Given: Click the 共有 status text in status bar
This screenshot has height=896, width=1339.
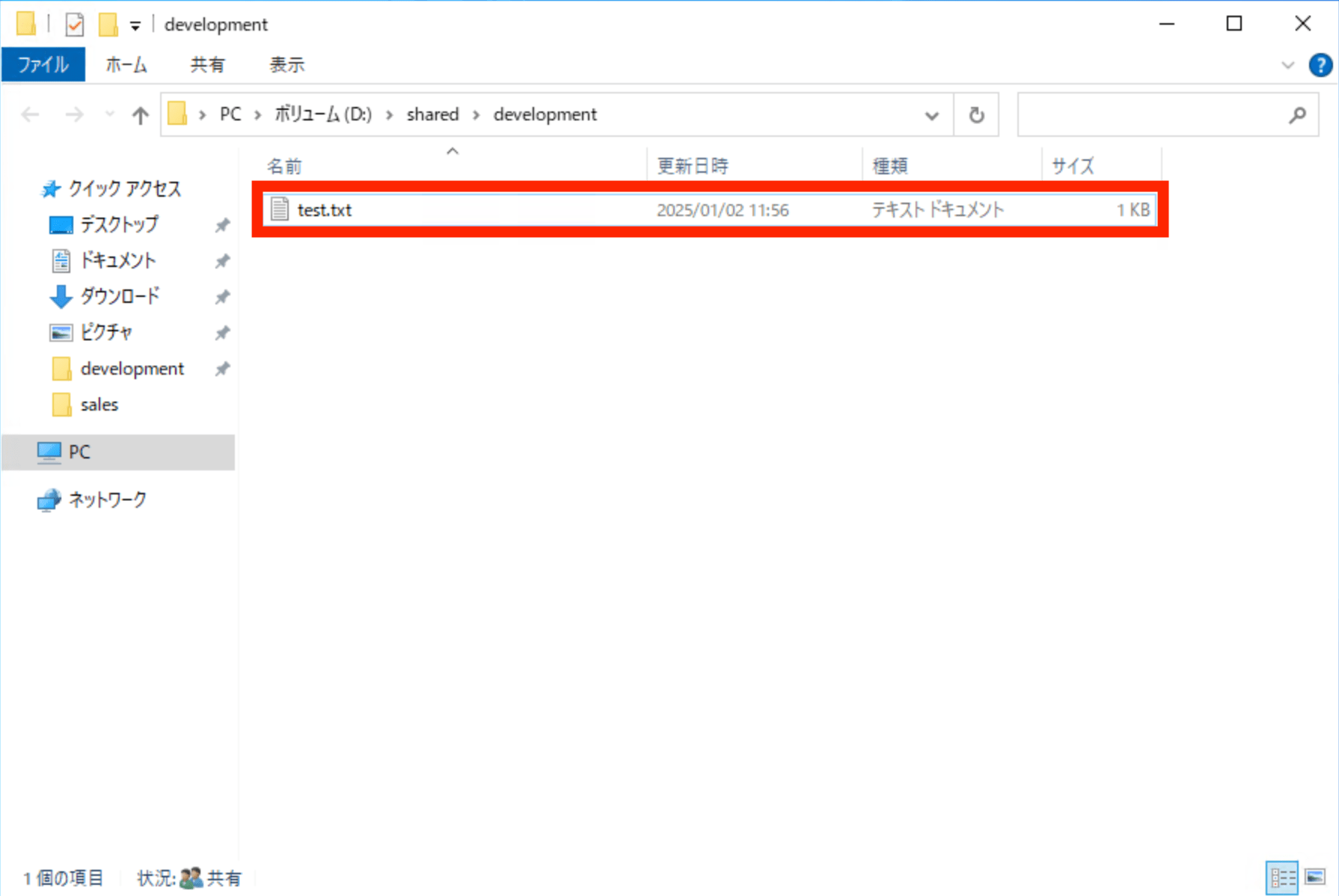Looking at the screenshot, I should [x=224, y=878].
